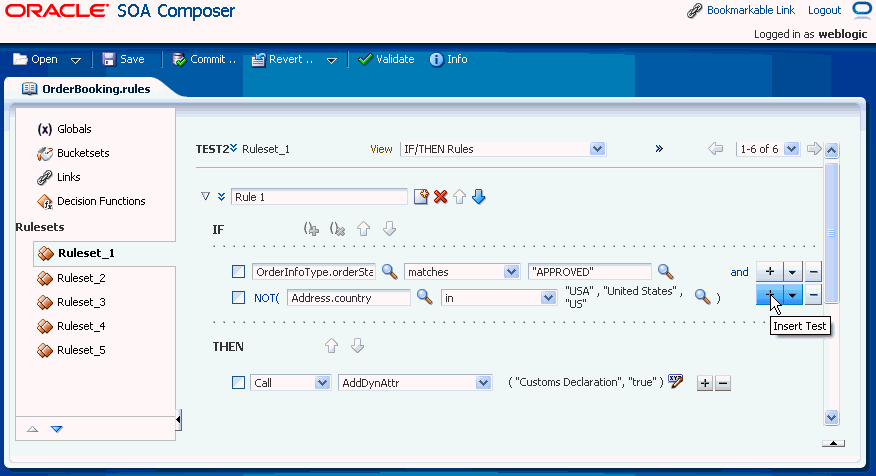
Task: Click the Revert toolbar button
Action: 282,59
